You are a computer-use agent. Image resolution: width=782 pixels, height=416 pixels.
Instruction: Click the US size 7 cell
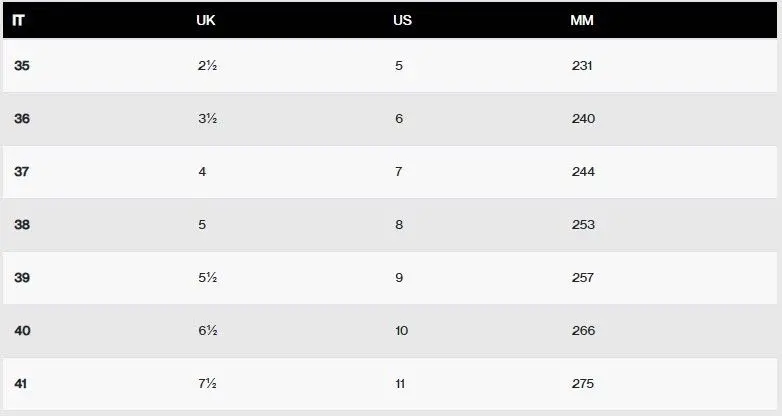pos(398,172)
